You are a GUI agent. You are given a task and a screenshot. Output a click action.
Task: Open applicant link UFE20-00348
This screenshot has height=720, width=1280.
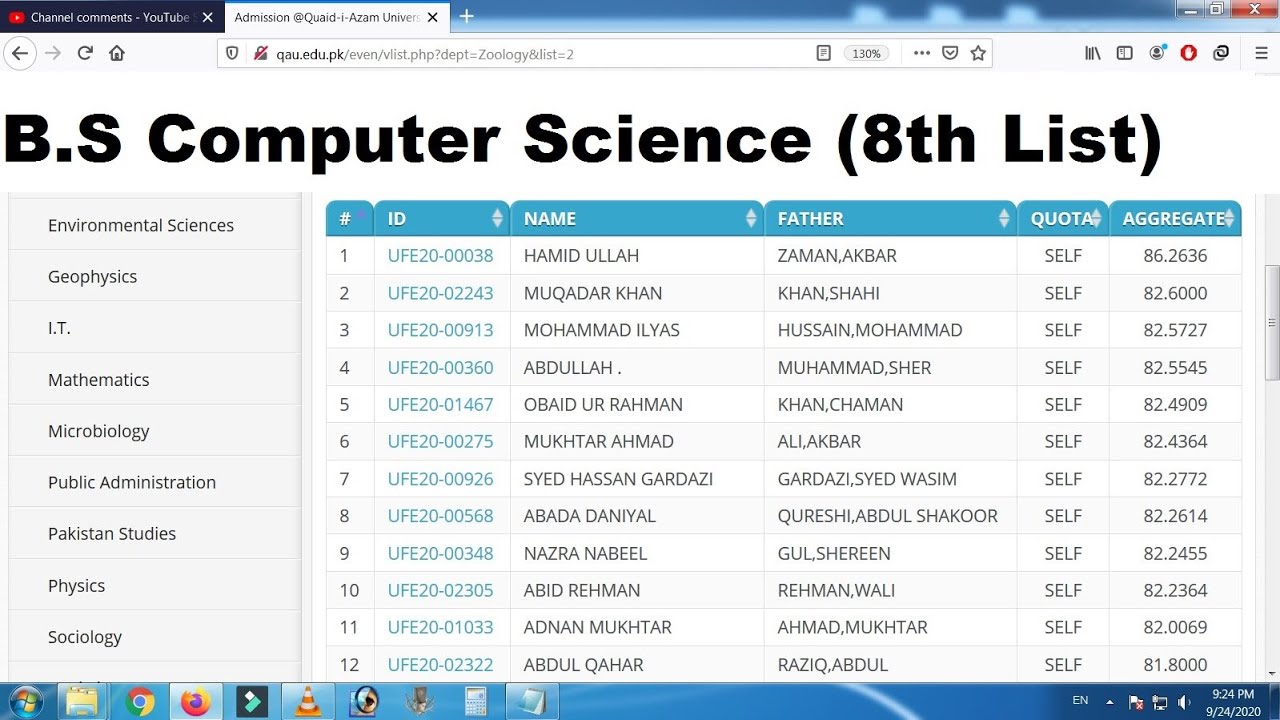440,553
